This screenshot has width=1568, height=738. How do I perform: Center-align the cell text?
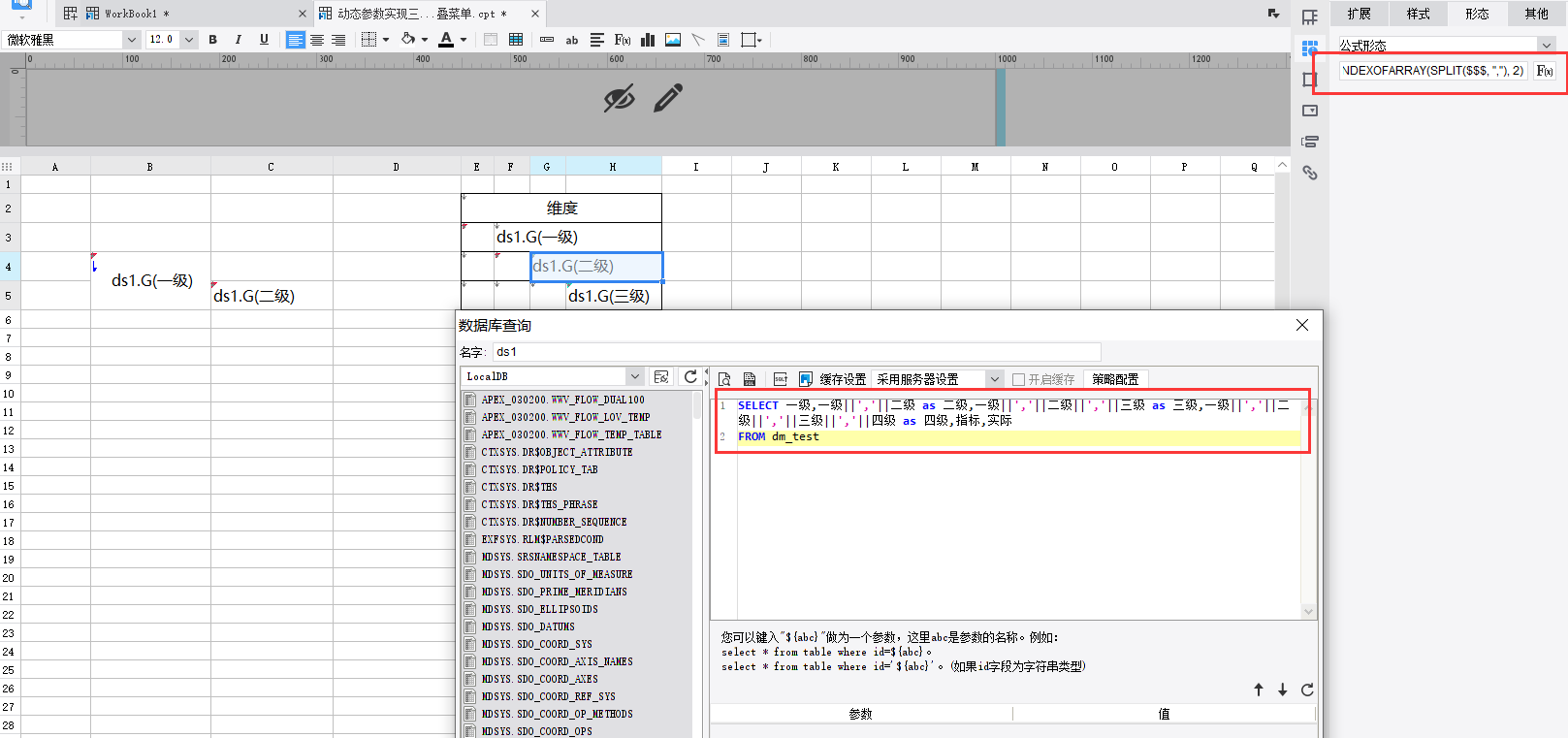[x=317, y=40]
